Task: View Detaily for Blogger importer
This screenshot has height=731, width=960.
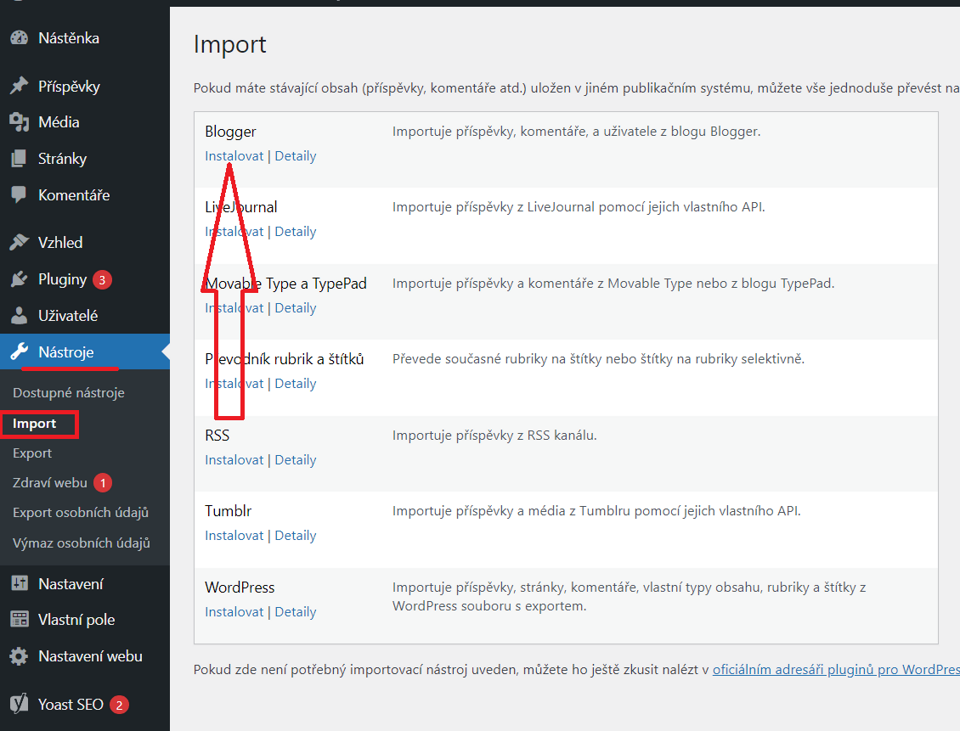Action: coord(295,156)
